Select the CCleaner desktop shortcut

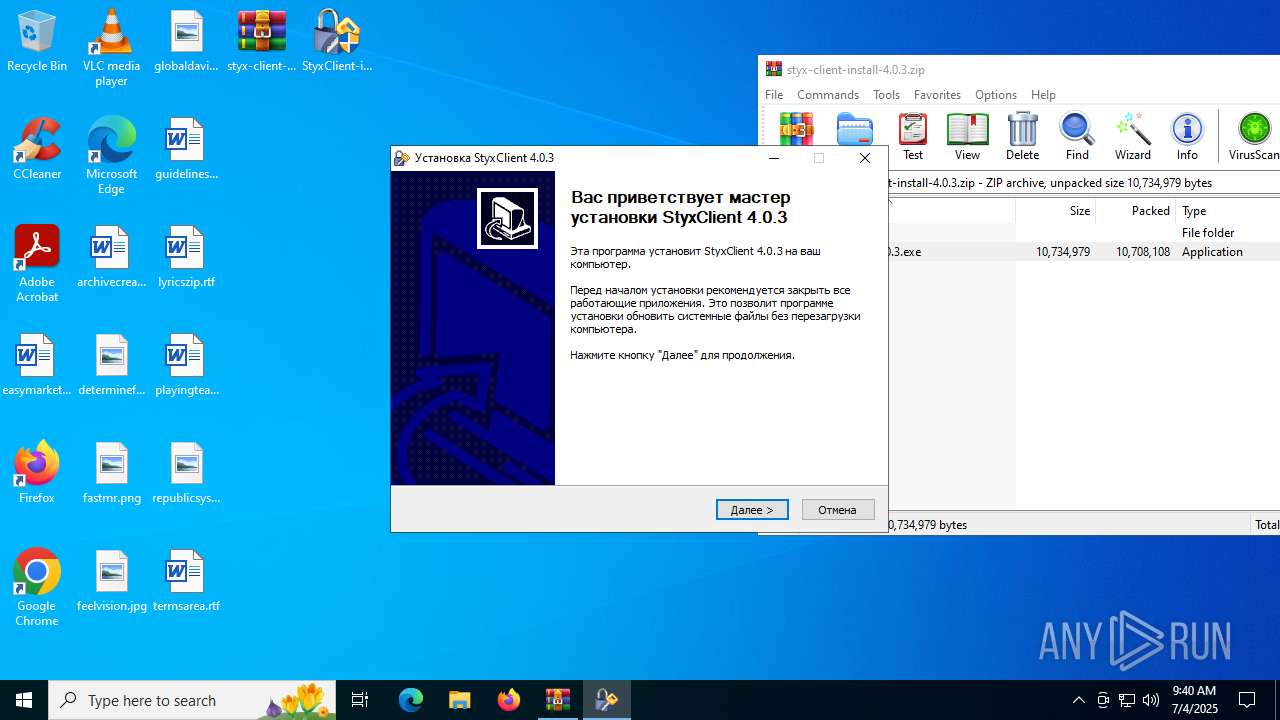coord(37,150)
